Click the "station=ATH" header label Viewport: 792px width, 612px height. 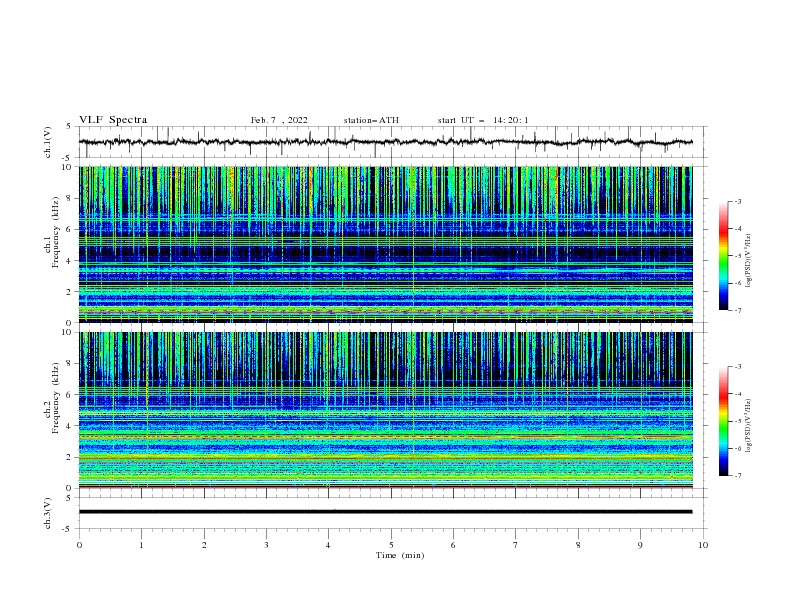pyautogui.click(x=371, y=120)
